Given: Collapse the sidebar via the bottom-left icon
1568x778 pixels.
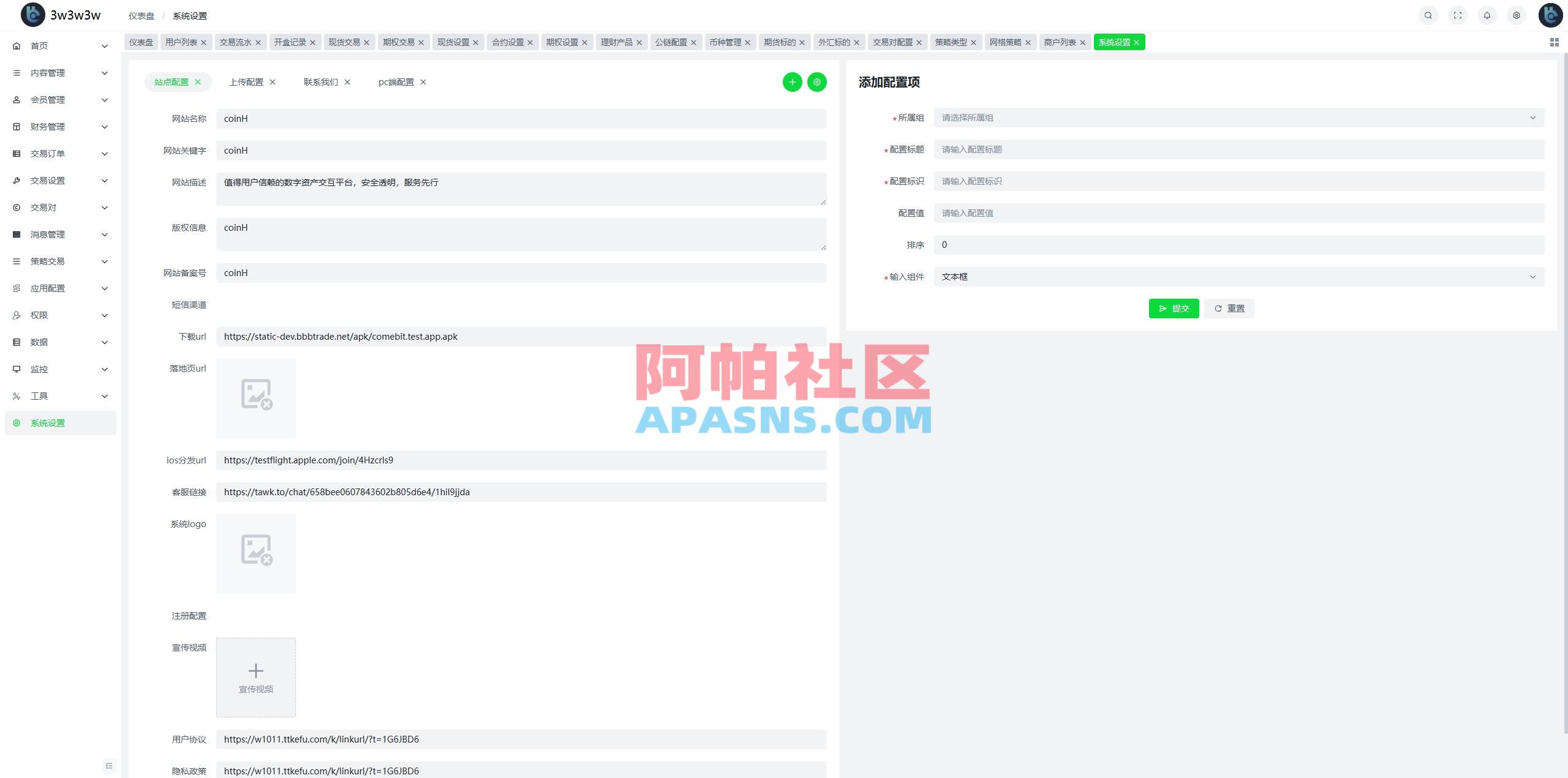Looking at the screenshot, I should (x=109, y=765).
